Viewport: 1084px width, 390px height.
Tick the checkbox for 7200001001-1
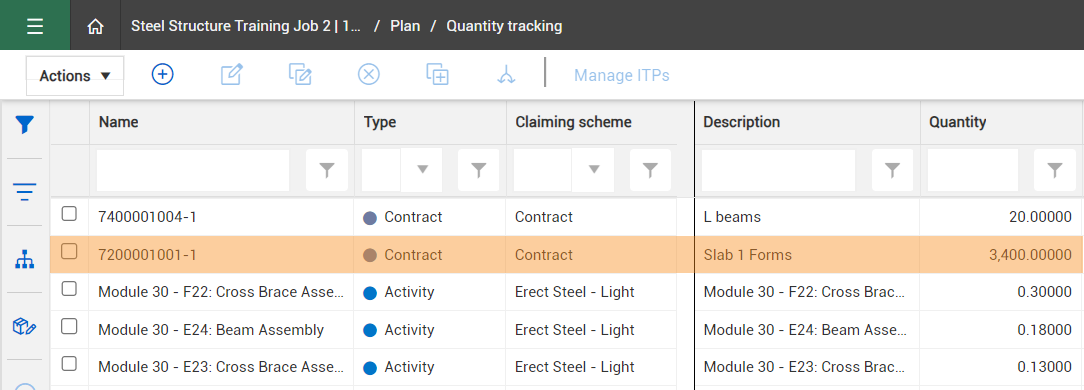tap(69, 252)
